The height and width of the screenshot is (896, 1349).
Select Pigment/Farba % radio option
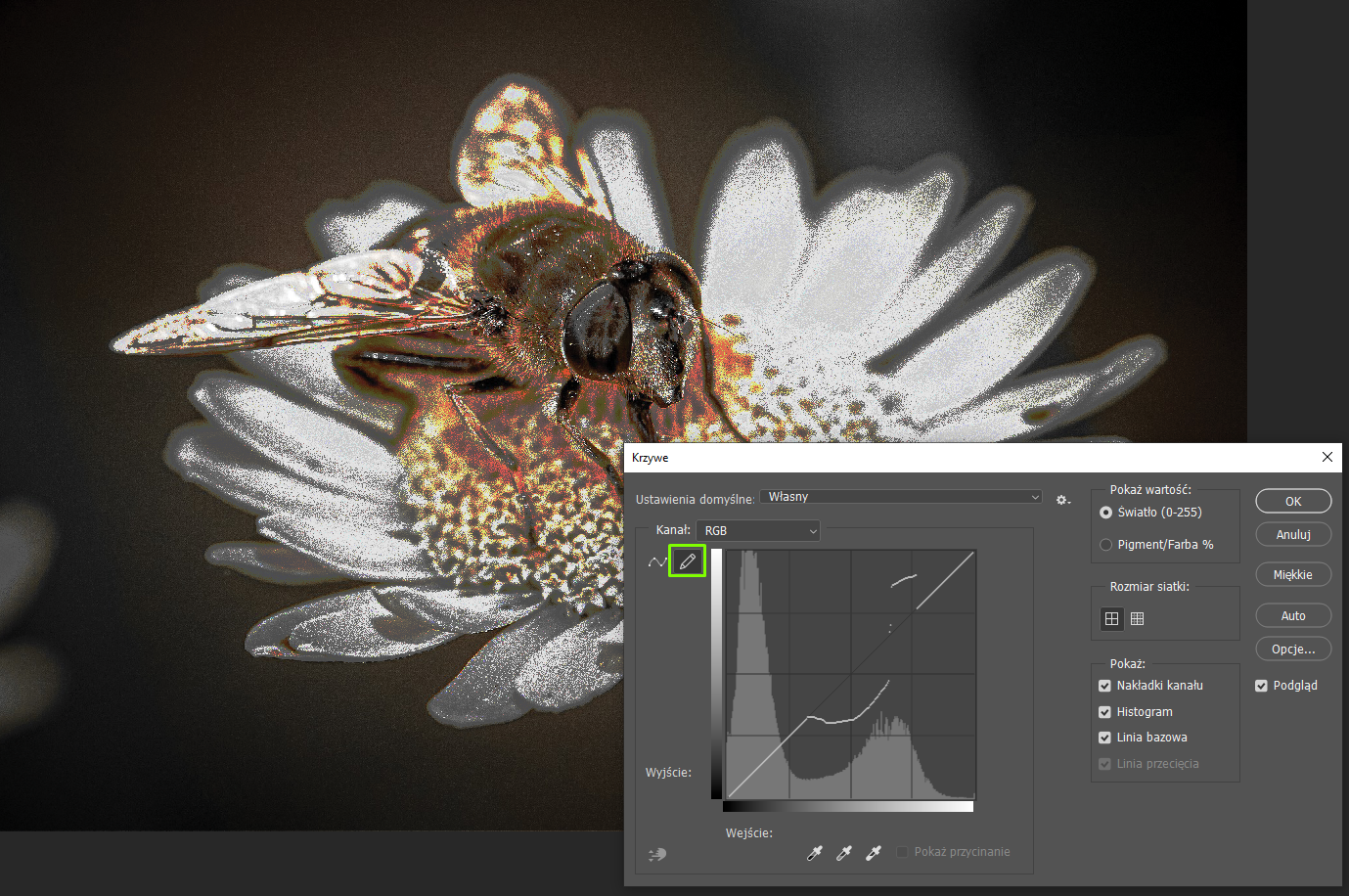pos(1105,545)
